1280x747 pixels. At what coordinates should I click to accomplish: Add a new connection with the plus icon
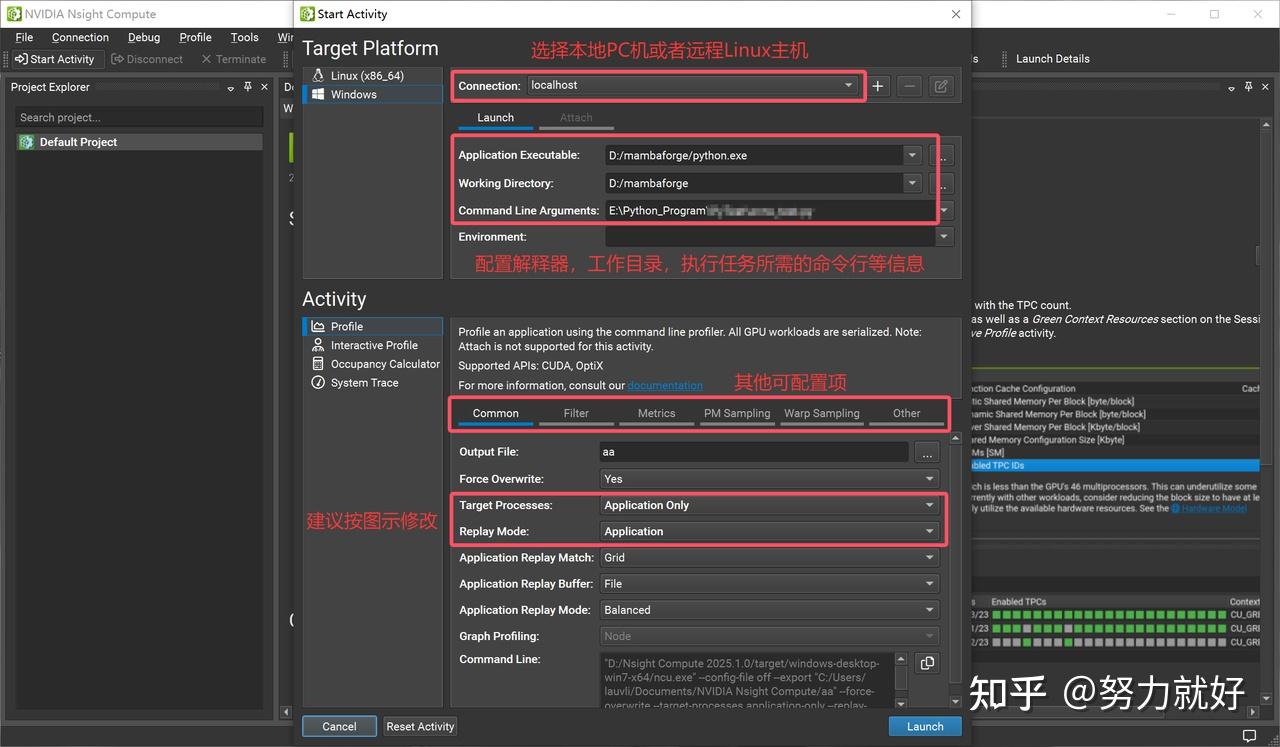[878, 86]
